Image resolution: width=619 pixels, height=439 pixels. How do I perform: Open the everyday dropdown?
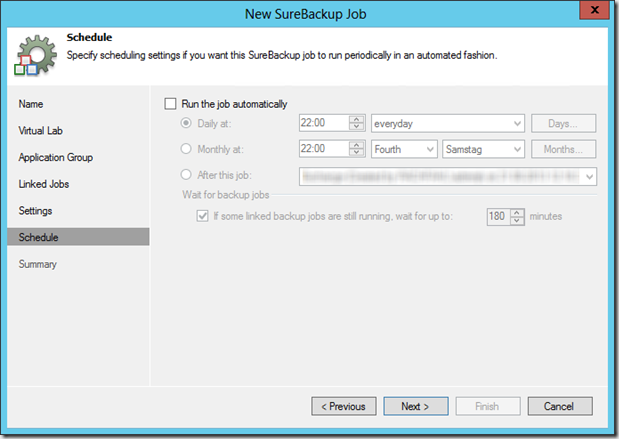[x=448, y=124]
